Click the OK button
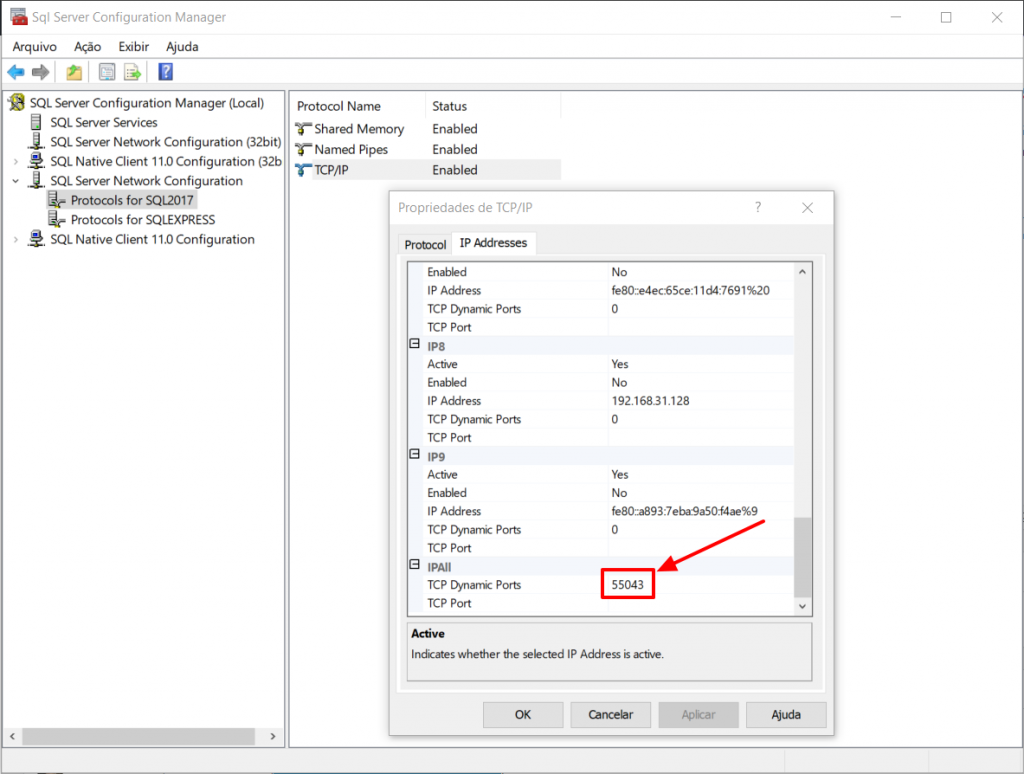Image resolution: width=1024 pixels, height=774 pixels. 523,715
